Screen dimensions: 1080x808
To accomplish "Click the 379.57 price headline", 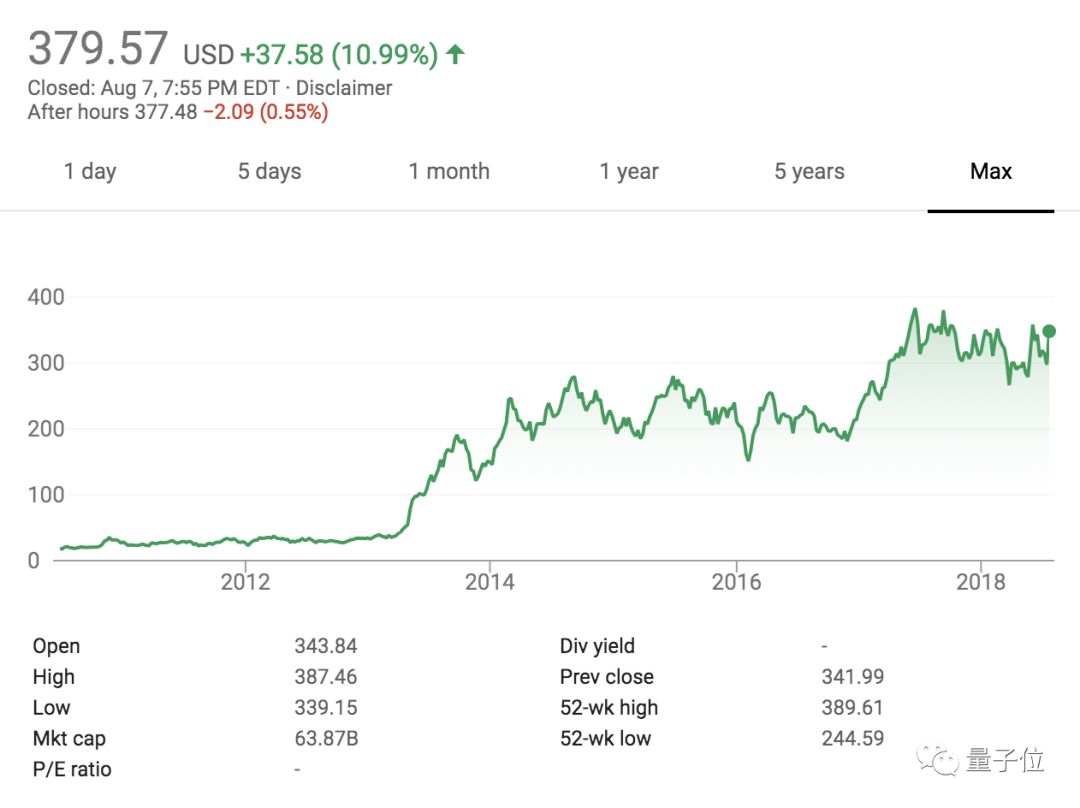I will (x=97, y=48).
